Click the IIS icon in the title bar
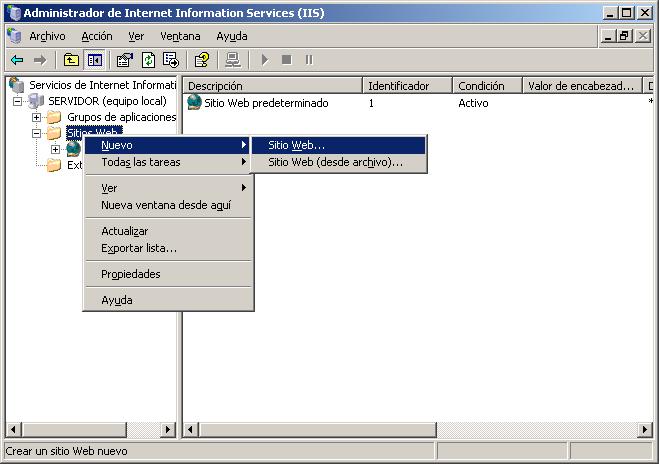The width and height of the screenshot is (659, 464). click(x=14, y=13)
